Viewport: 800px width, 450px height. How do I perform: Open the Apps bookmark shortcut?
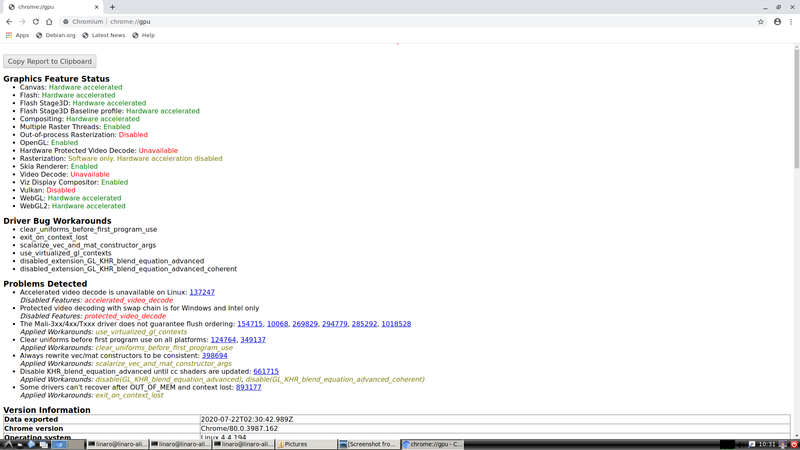click(x=17, y=35)
